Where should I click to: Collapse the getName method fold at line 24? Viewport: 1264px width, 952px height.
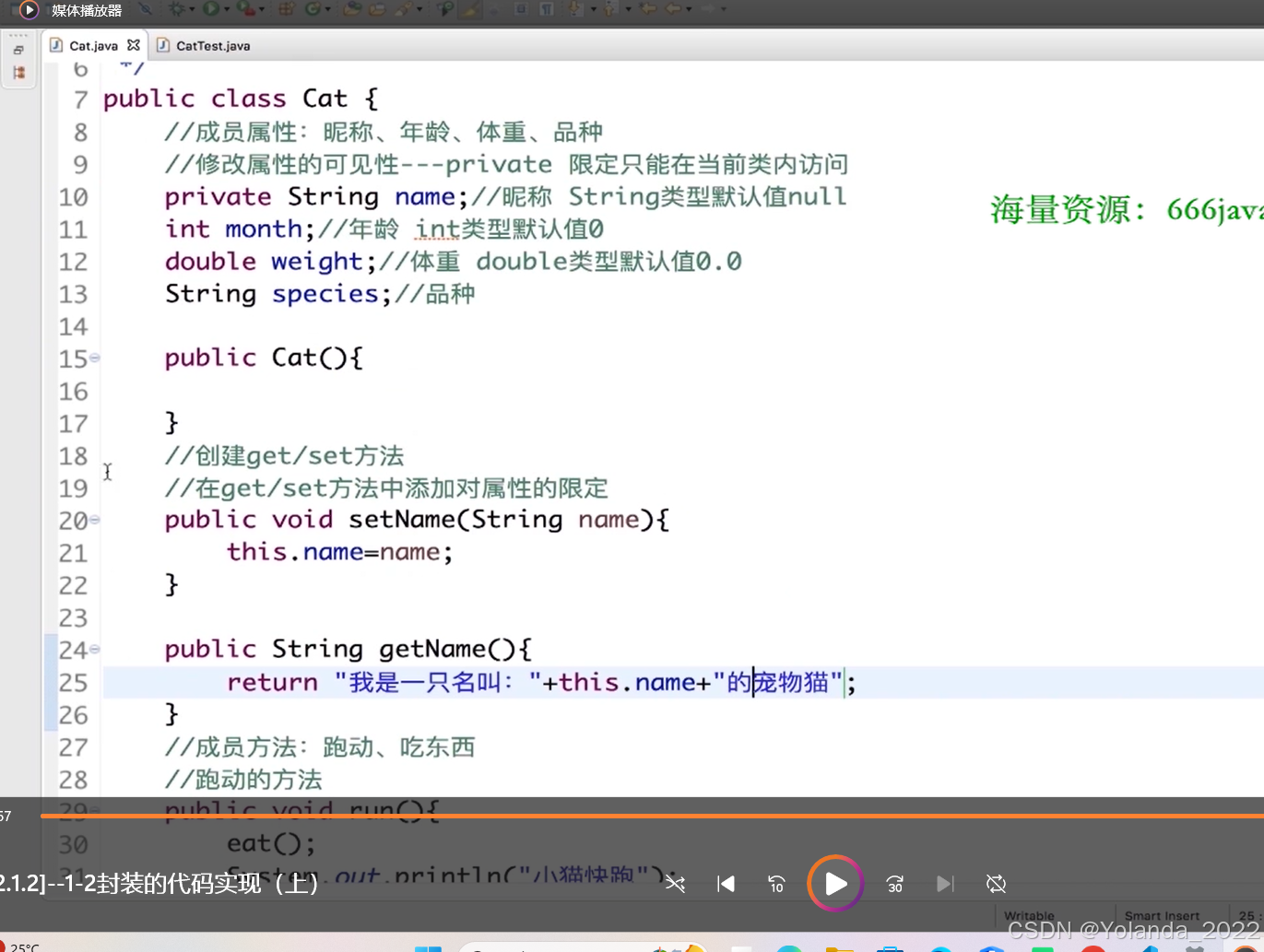(x=95, y=650)
